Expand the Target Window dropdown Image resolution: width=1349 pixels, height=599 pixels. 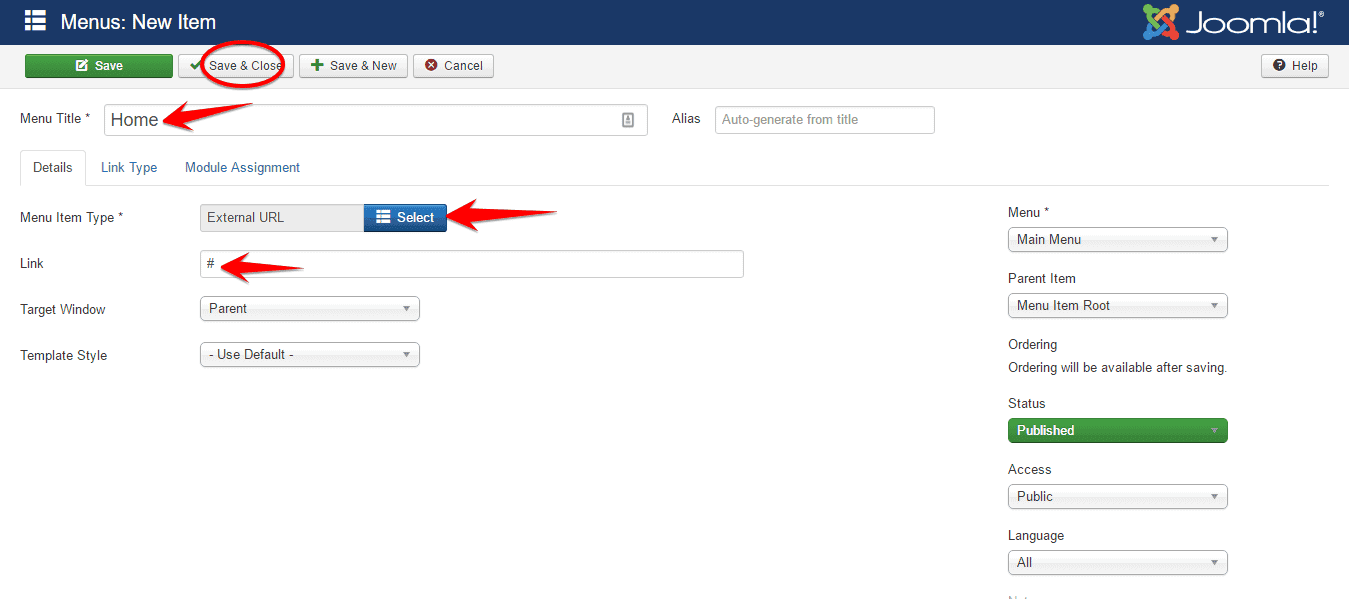(x=309, y=309)
